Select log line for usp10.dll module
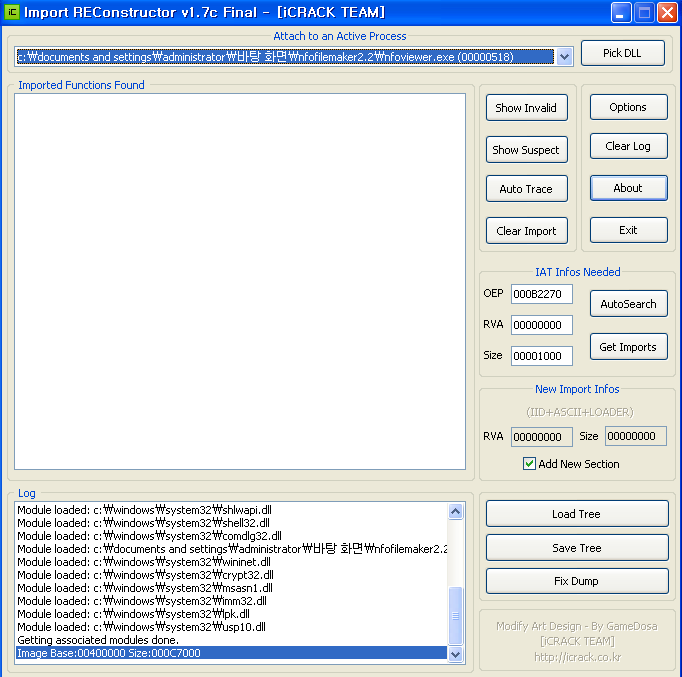682x677 pixels. (231, 627)
